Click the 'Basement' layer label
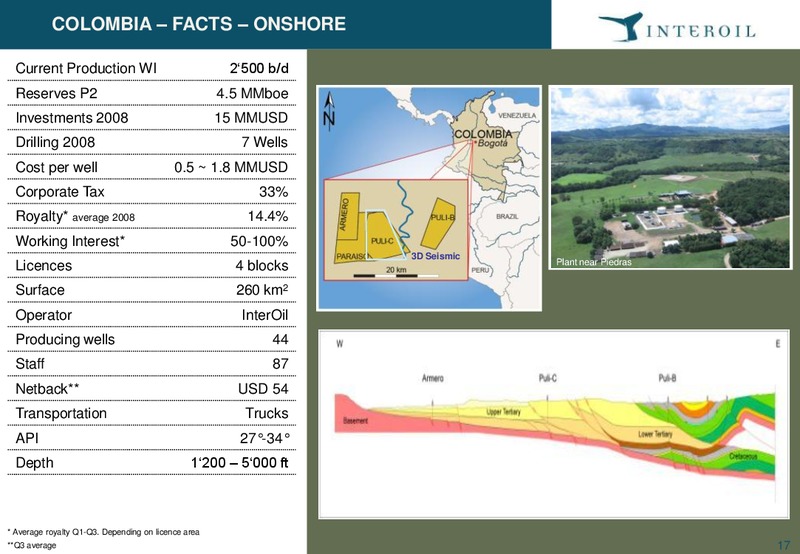 pos(355,420)
